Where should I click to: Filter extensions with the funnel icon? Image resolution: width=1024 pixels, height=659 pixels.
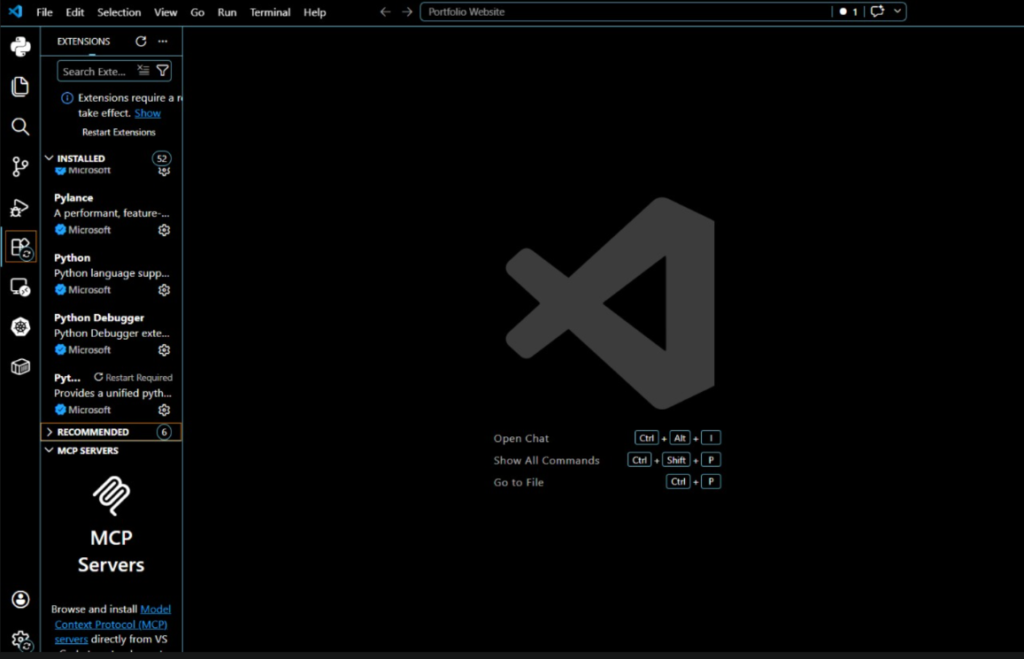(x=163, y=71)
